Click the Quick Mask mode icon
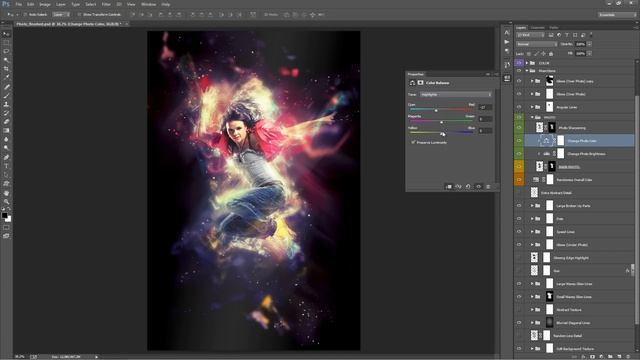 [x=6, y=228]
